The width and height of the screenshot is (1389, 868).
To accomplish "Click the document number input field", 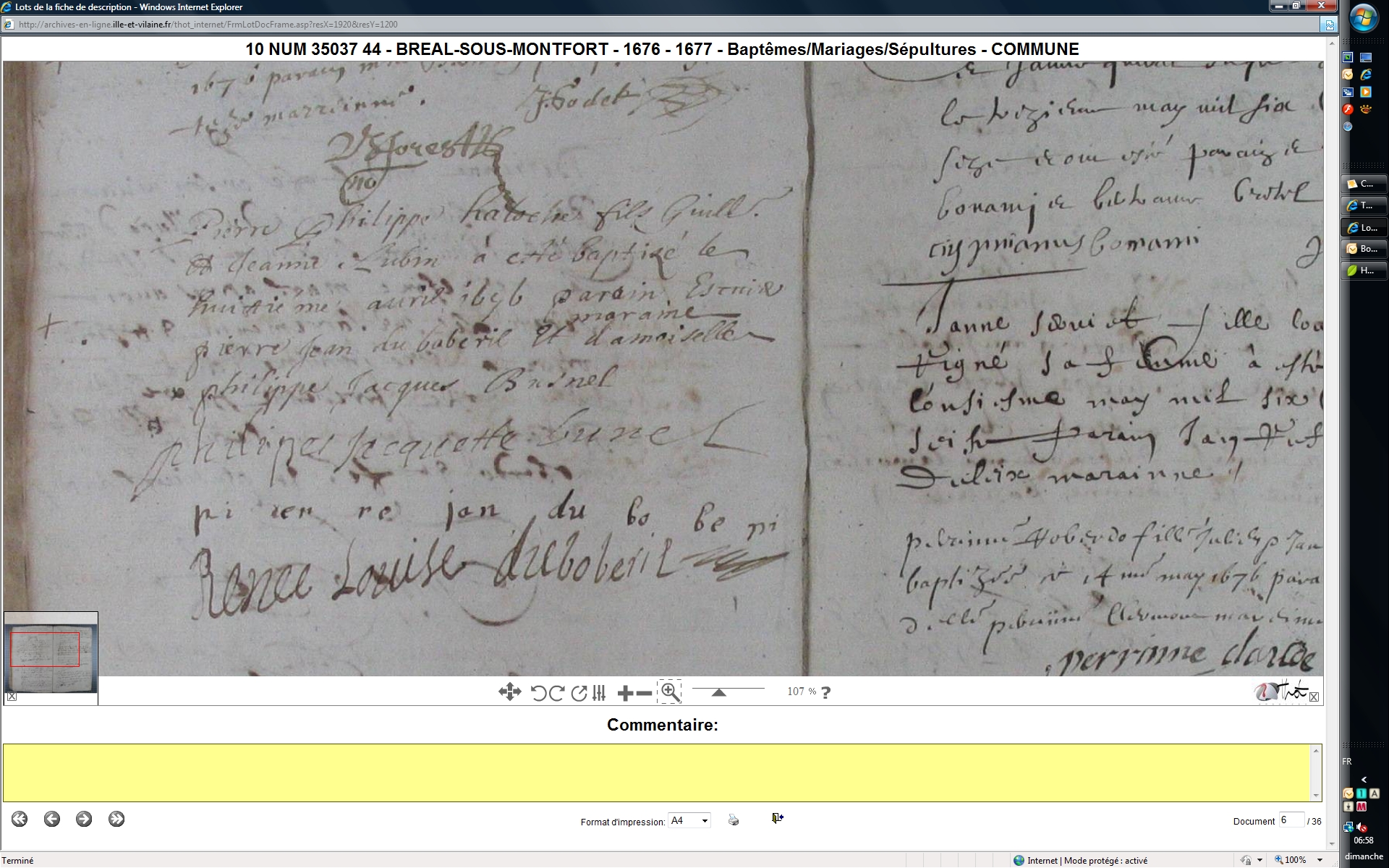I will (x=1291, y=820).
